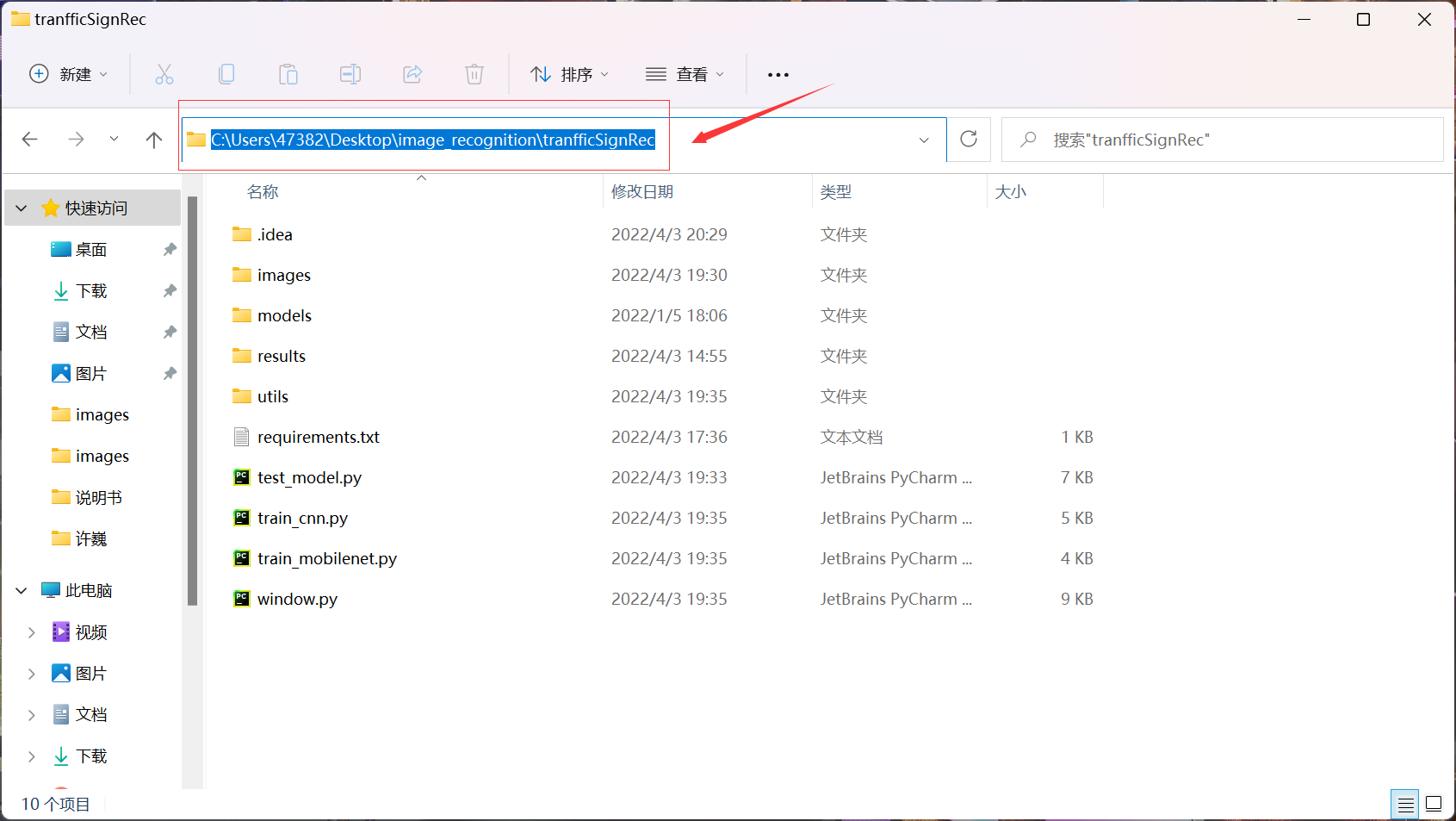Sort by Date modified (修改日期) column

pyautogui.click(x=642, y=192)
